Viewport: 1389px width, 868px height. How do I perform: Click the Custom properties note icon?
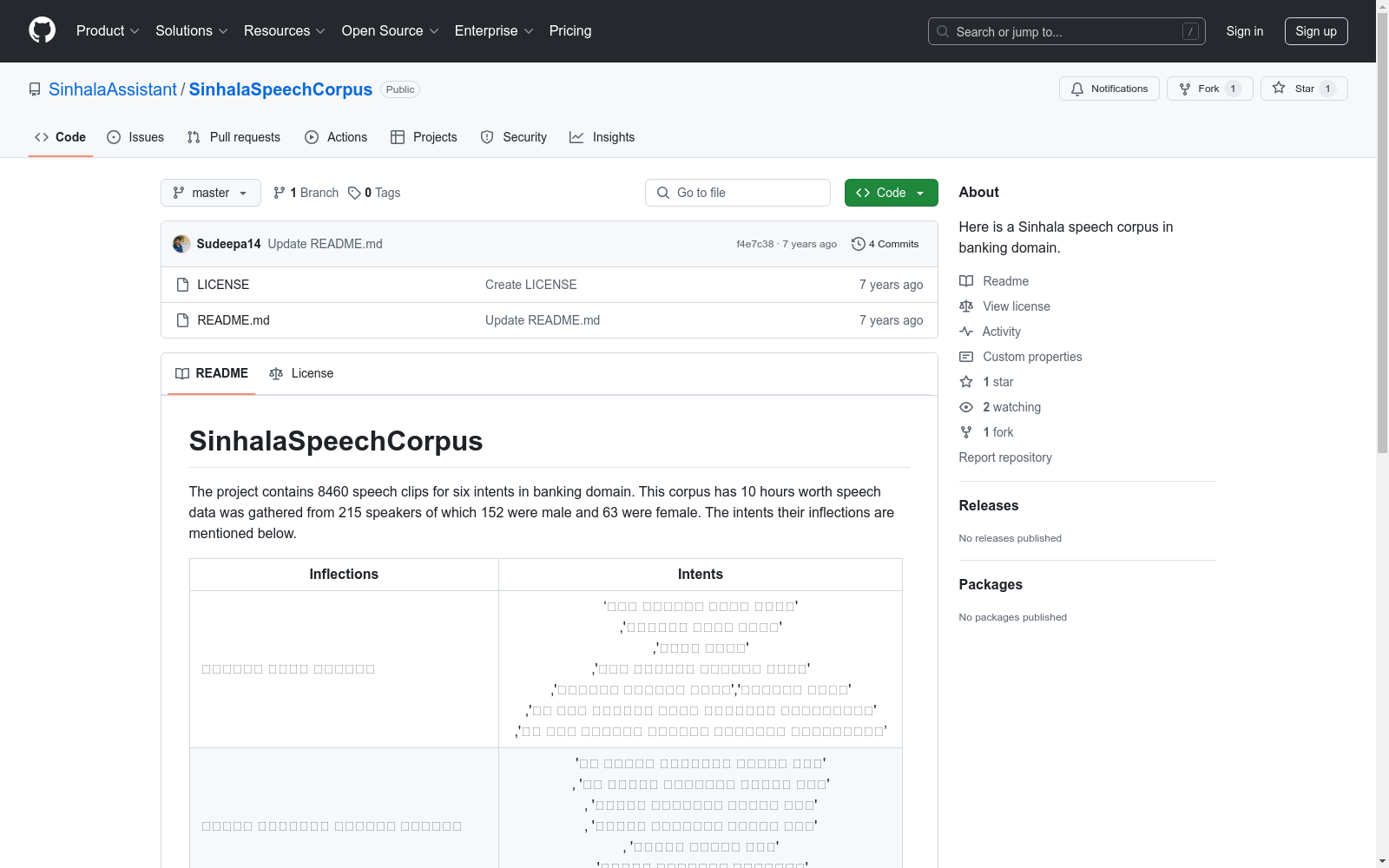point(966,357)
